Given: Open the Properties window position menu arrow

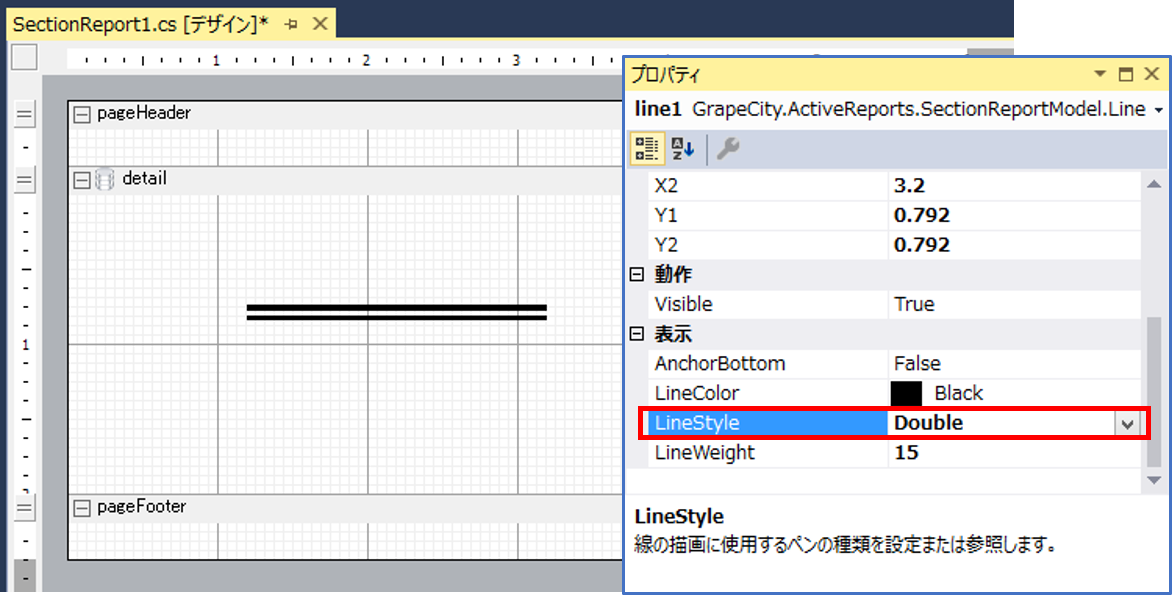Looking at the screenshot, I should 1100,74.
